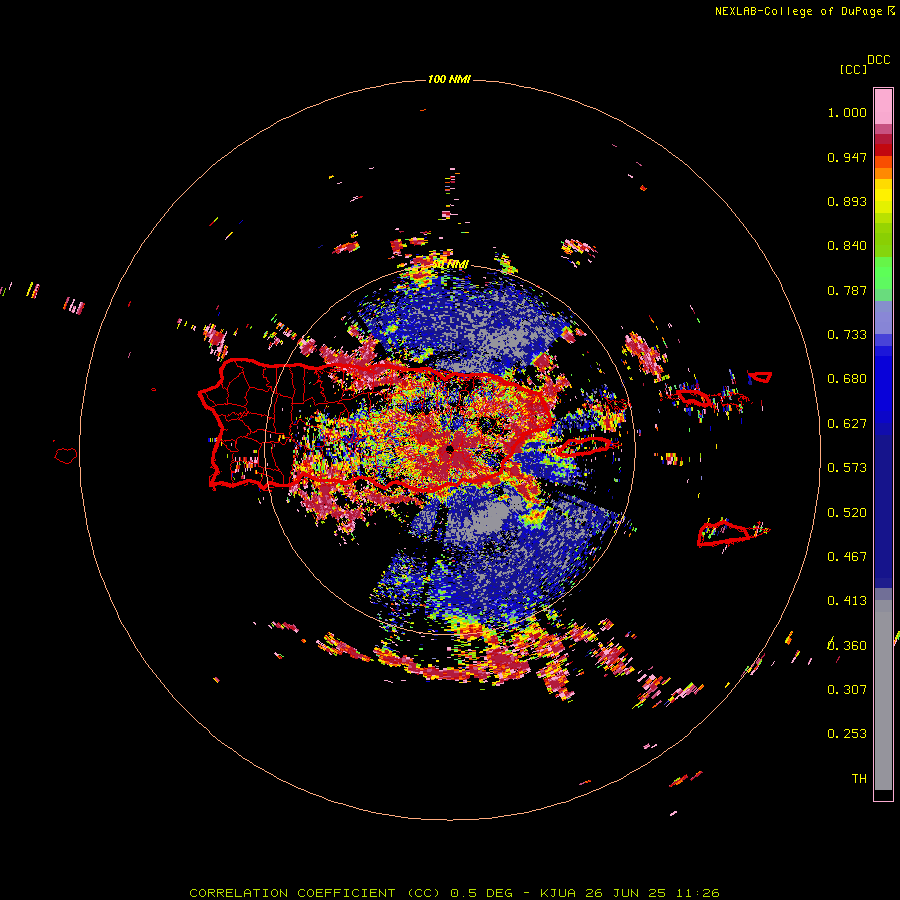Click the Vieques island outline east of Puerto Rico
This screenshot has width=900, height=900.
[x=584, y=447]
